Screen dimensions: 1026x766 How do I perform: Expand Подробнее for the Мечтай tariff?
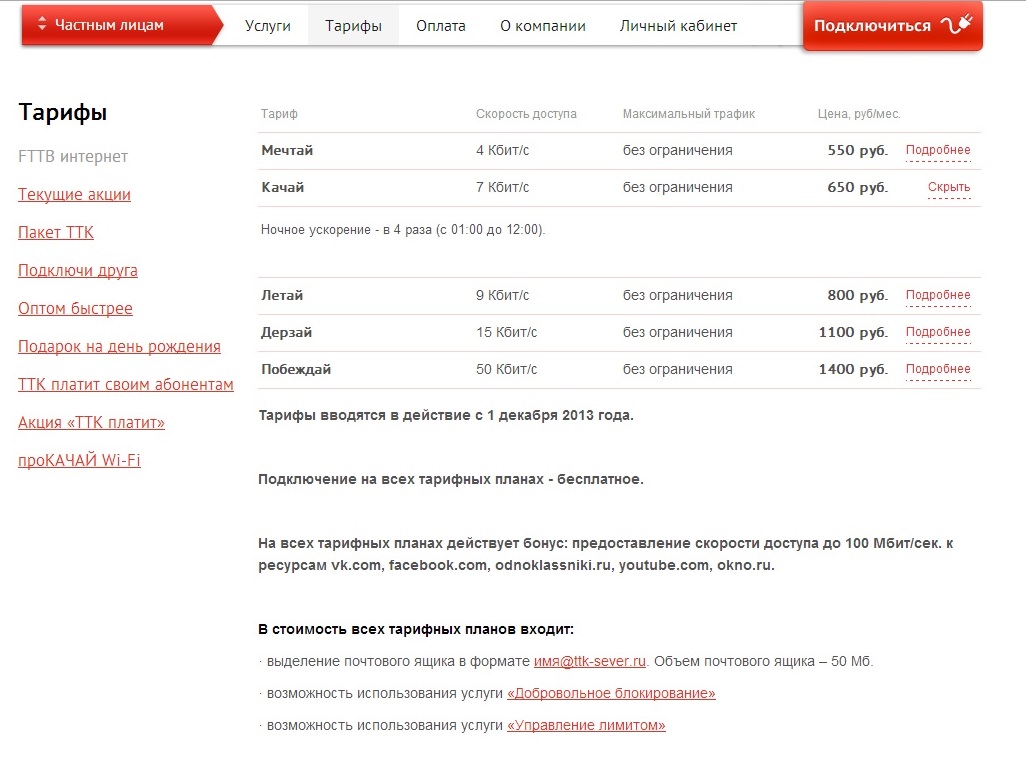(x=937, y=151)
